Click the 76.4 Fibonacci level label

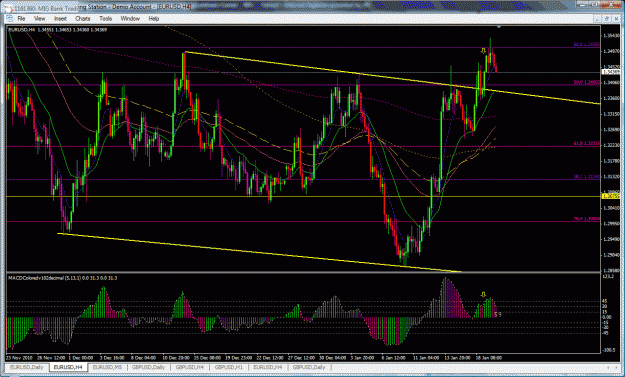587,219
